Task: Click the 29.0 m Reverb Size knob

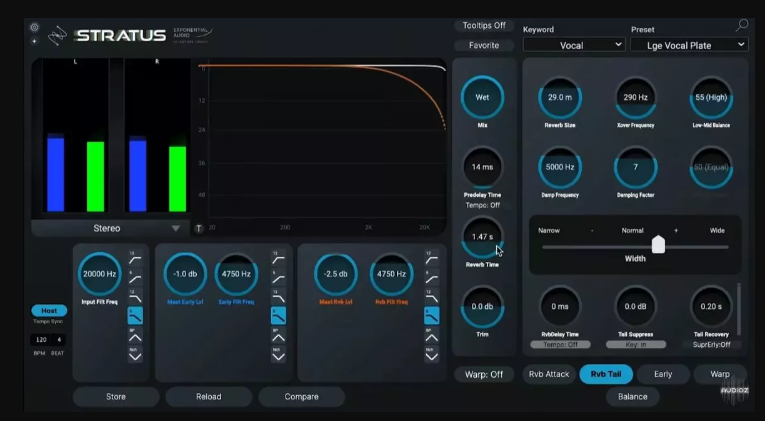Action: (560, 97)
